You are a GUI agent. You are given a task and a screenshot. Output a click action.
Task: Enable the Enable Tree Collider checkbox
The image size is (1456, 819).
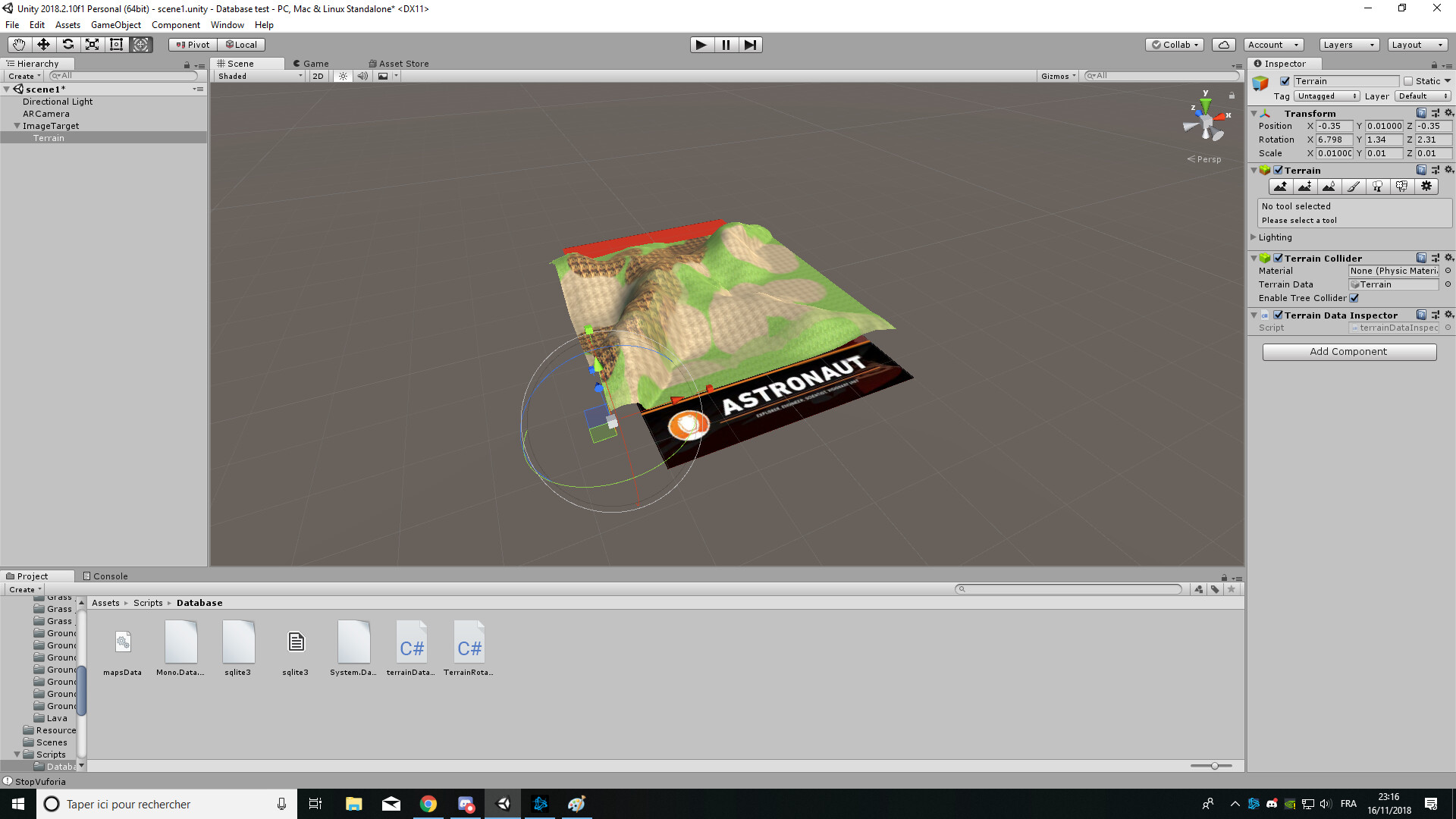point(1355,298)
